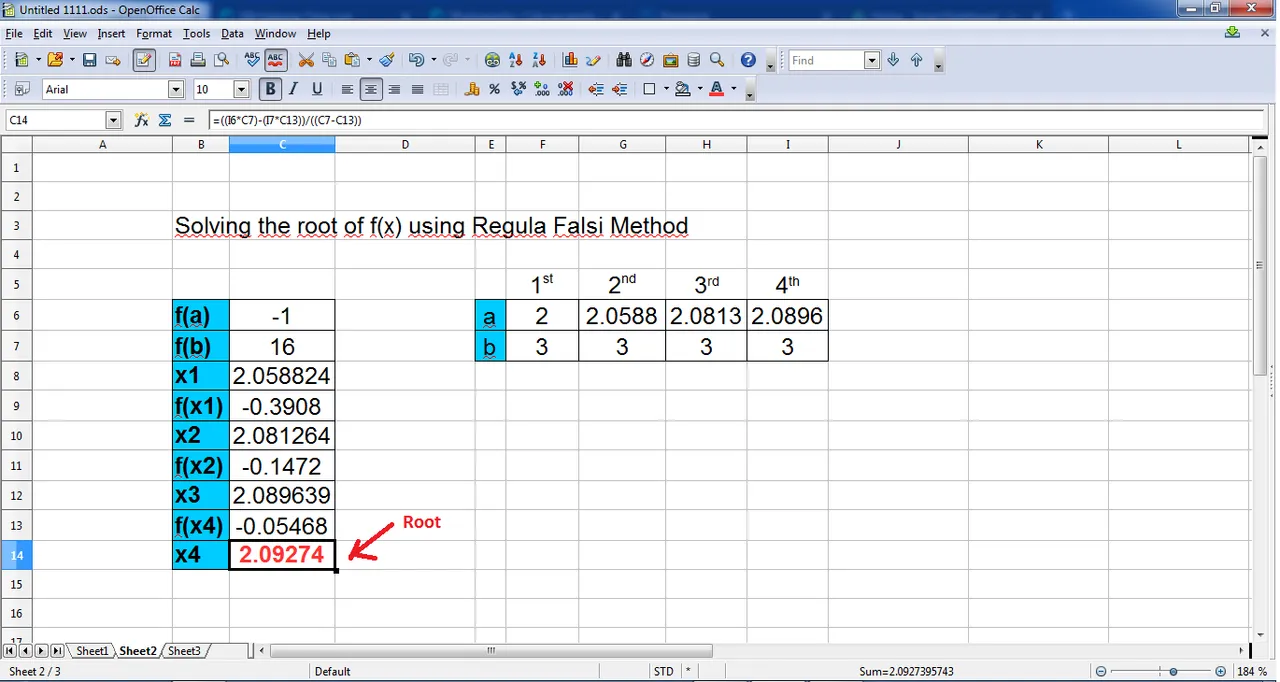Toggle Underline formatting button
This screenshot has height=682, width=1280.
pyautogui.click(x=318, y=90)
